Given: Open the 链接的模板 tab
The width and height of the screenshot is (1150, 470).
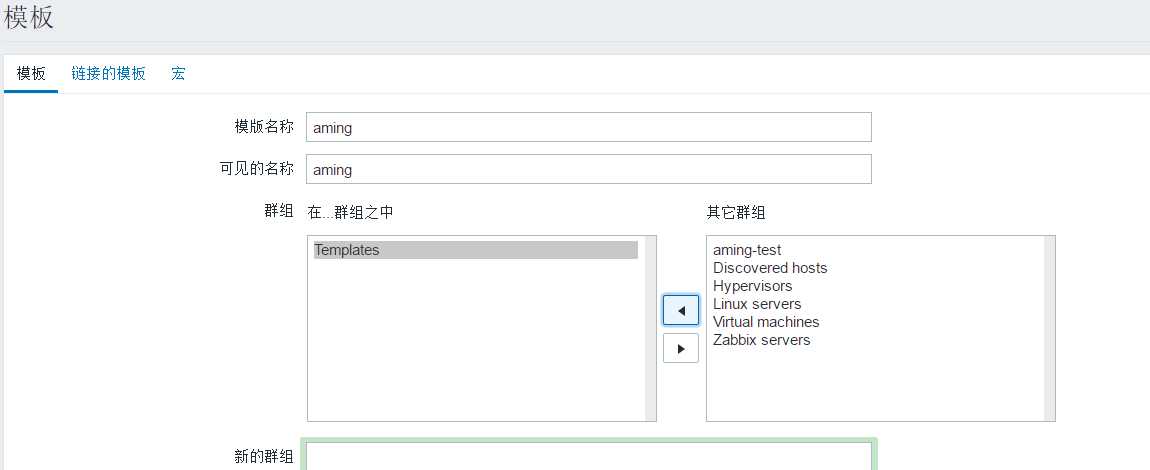Looking at the screenshot, I should coord(109,73).
